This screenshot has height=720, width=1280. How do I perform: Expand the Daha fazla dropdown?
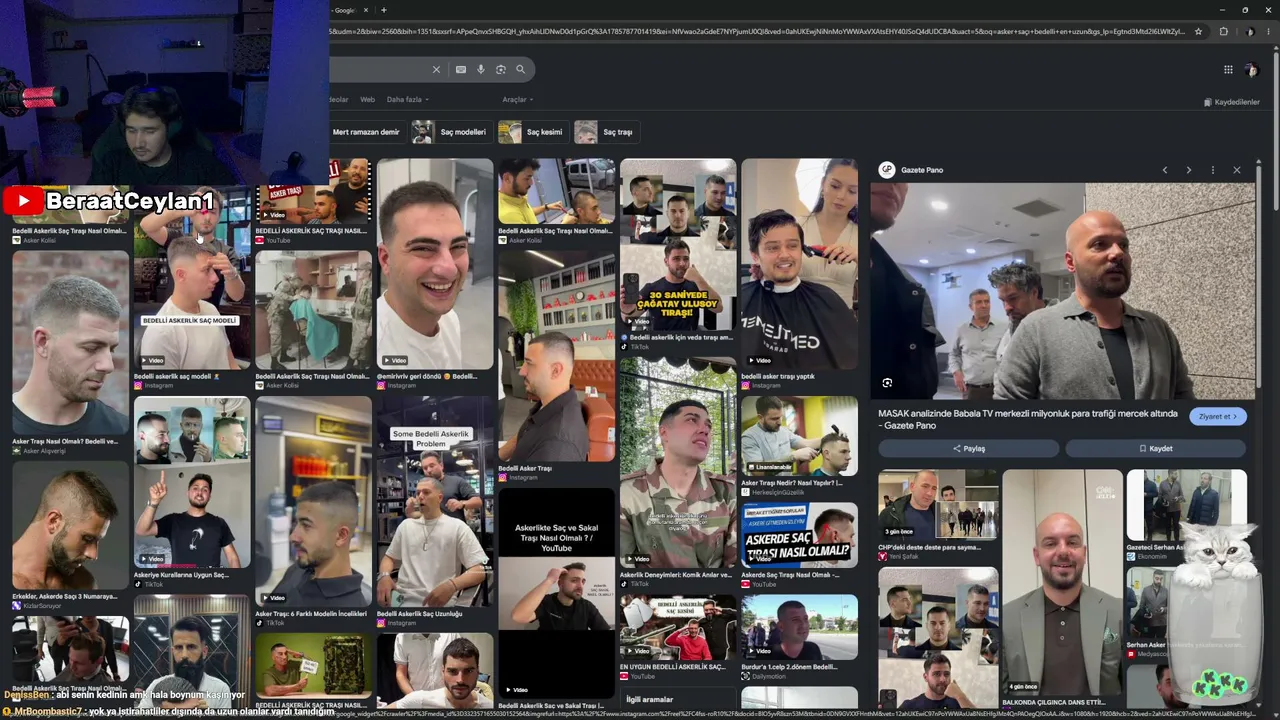coord(408,100)
